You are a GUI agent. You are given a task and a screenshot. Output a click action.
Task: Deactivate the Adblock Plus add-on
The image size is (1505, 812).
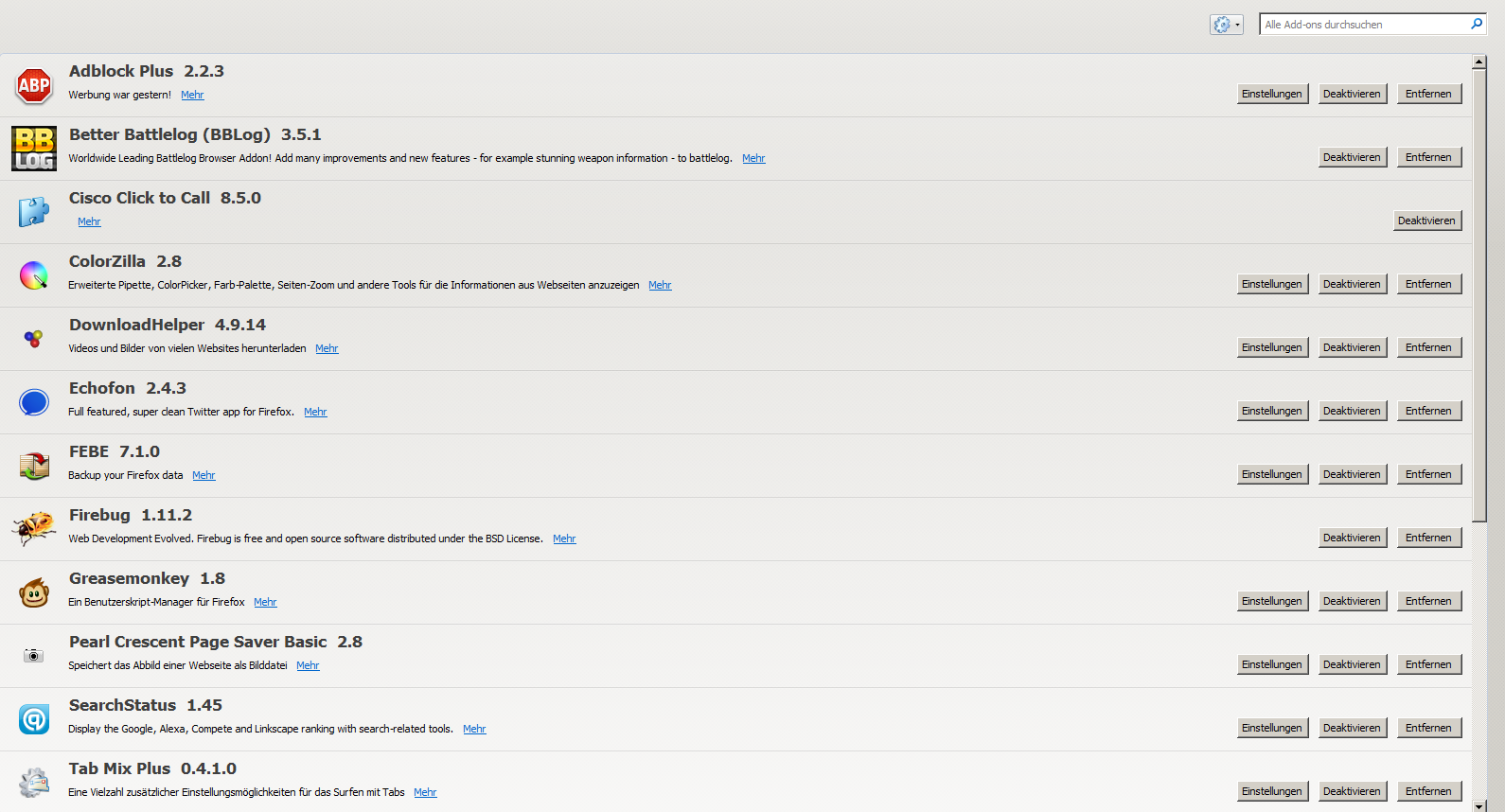tap(1352, 94)
